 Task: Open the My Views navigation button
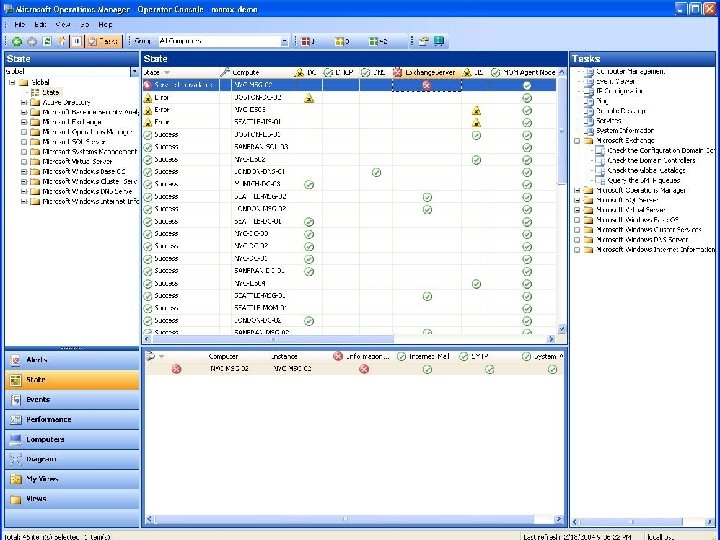[x=72, y=479]
